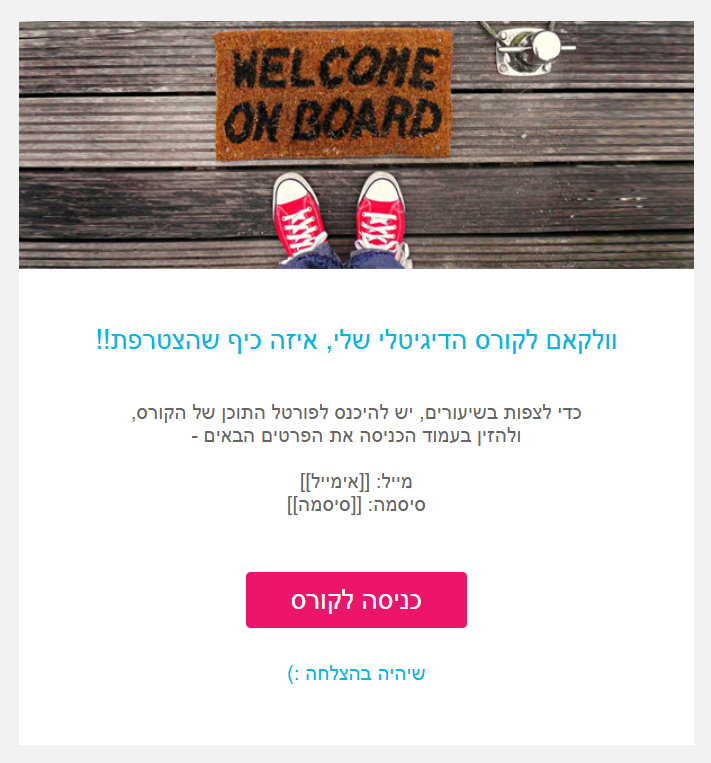
Task: Select the [[אימייל]] merge placeholder
Action: coord(335,481)
